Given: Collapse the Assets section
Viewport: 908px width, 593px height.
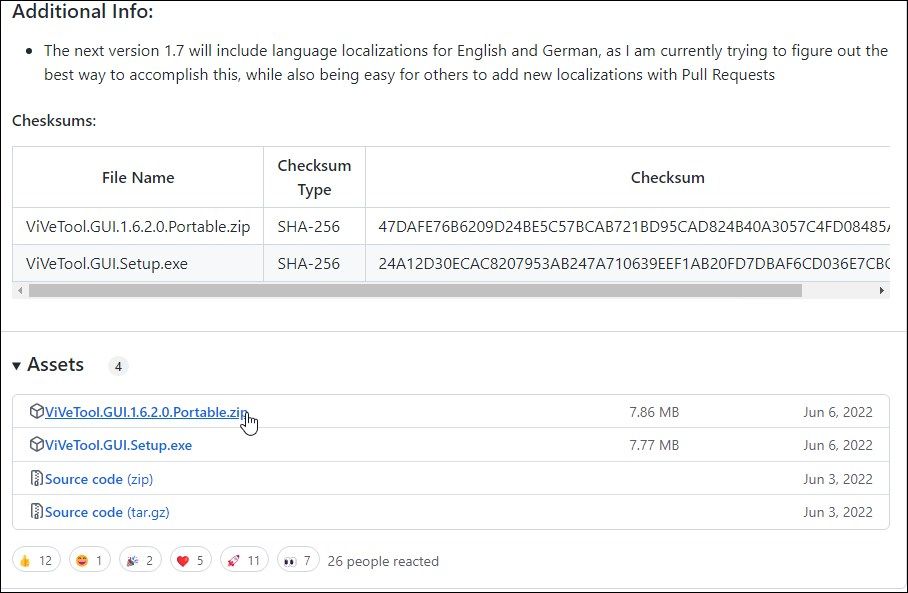Looking at the screenshot, I should tap(18, 364).
